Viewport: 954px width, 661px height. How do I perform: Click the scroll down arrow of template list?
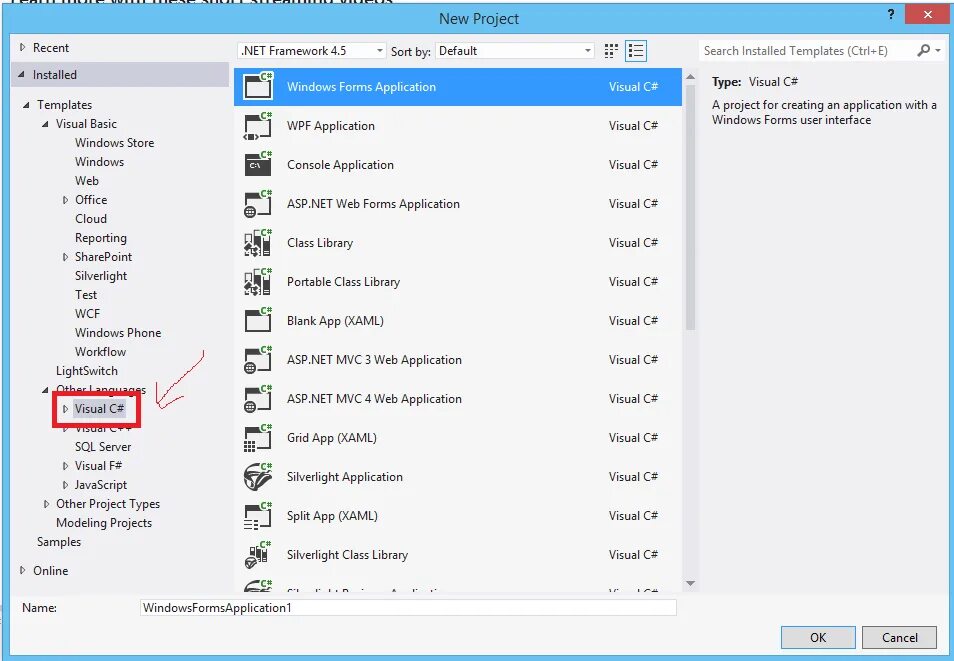[x=690, y=583]
